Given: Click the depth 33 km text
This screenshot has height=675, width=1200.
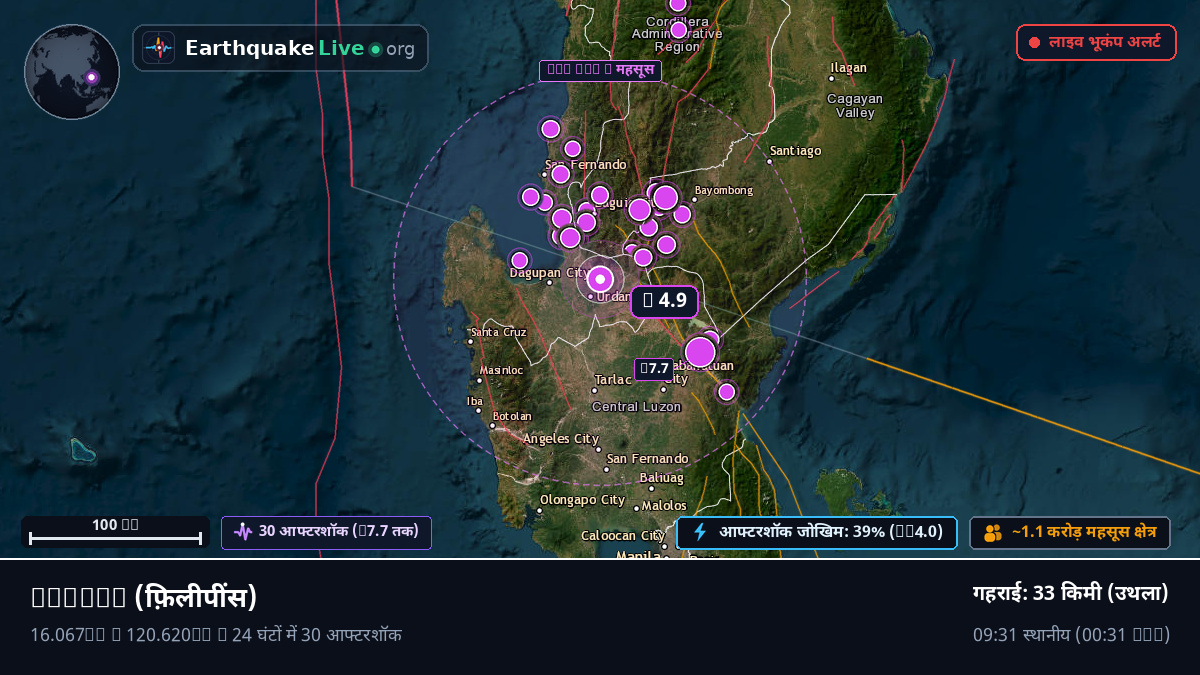Looking at the screenshot, I should click(1071, 593).
